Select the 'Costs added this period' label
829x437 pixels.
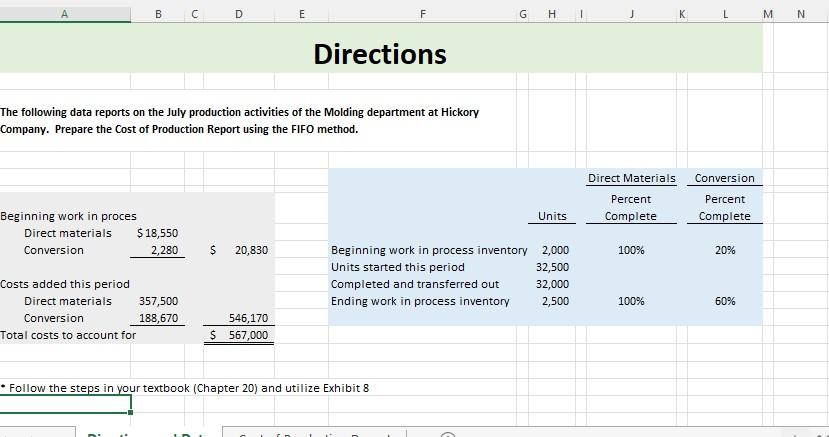(x=65, y=284)
